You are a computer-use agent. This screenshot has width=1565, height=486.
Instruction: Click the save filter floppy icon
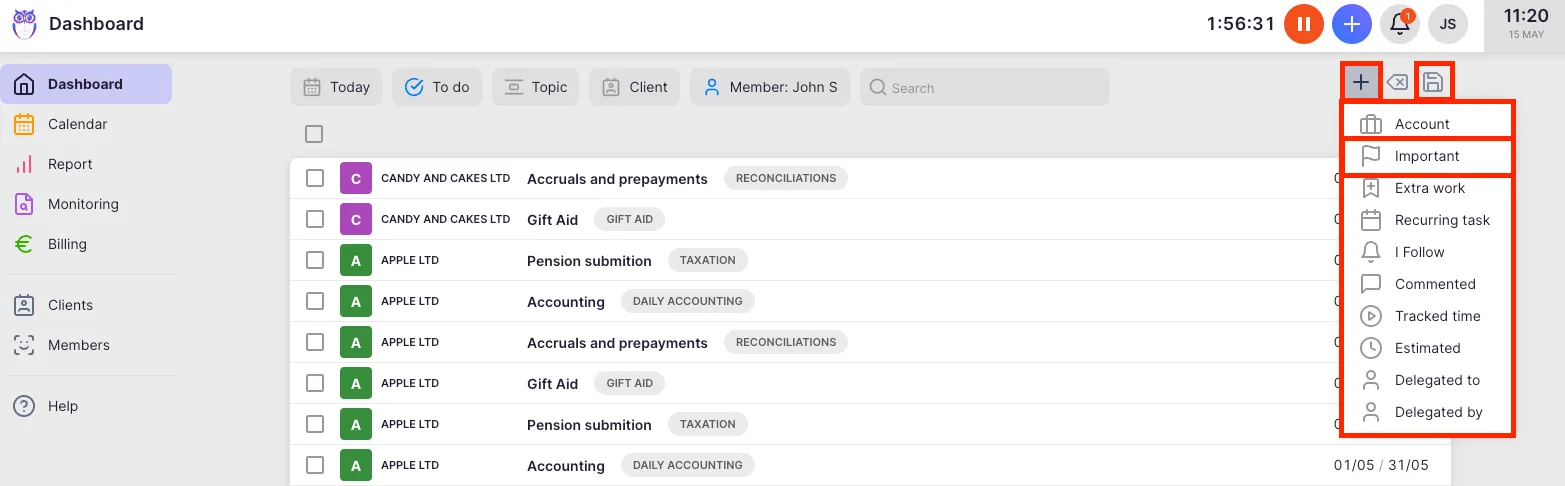[1433, 82]
